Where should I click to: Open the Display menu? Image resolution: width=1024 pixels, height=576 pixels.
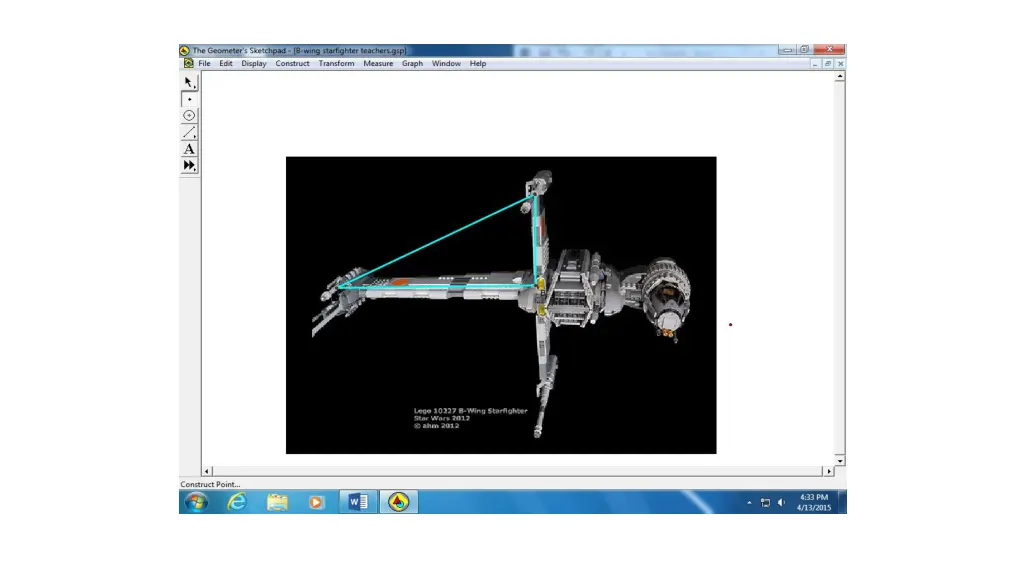pos(254,63)
